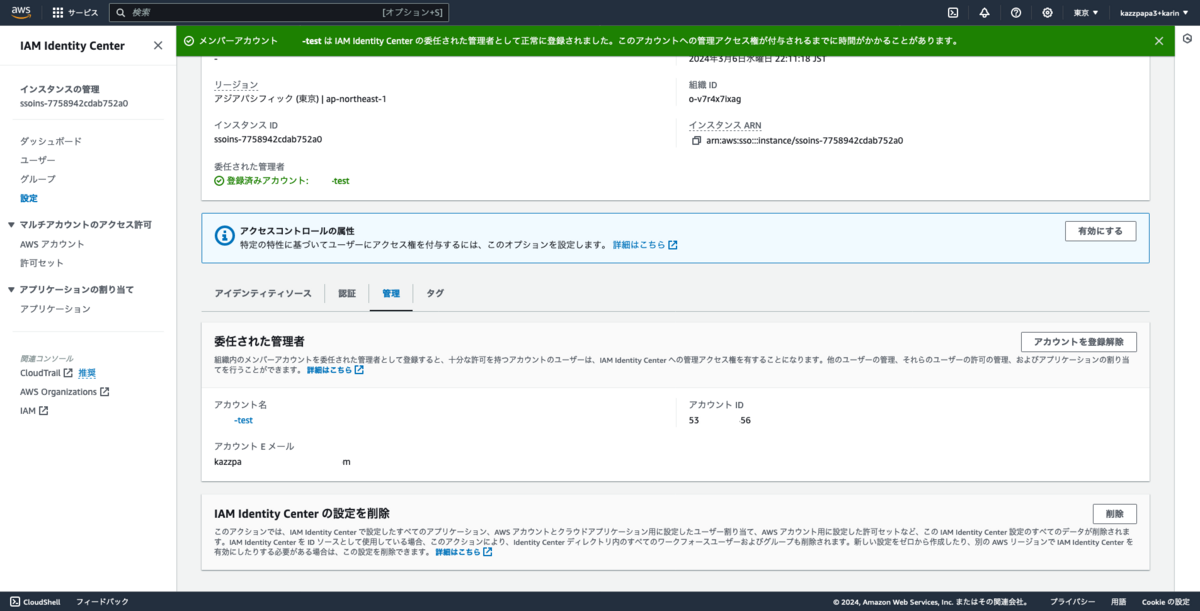Open the info panel icon at right edge

point(1187,39)
